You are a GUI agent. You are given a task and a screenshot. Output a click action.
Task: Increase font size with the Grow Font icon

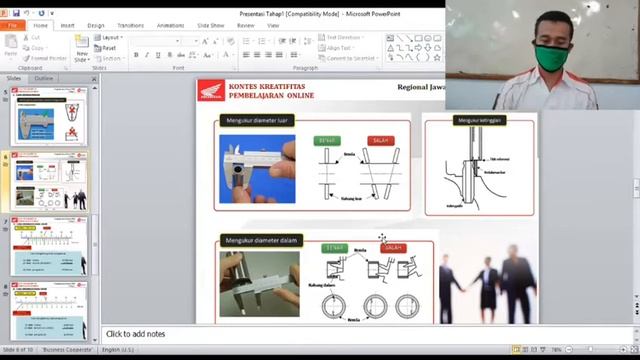pyautogui.click(x=205, y=41)
